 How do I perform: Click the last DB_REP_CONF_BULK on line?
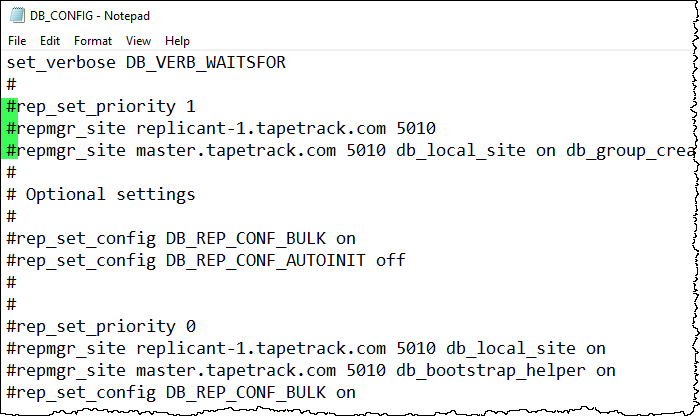[x=181, y=393]
